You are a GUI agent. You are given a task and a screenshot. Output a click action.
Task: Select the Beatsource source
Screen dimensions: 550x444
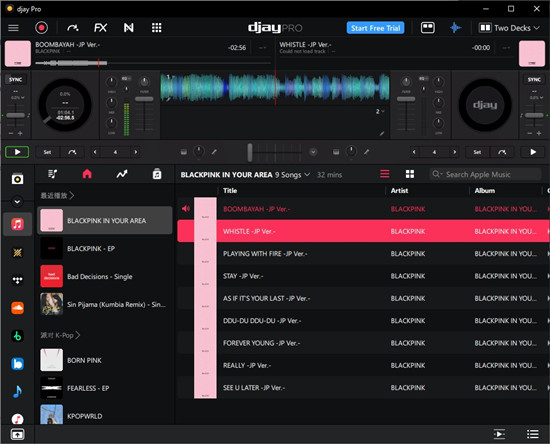click(17, 364)
